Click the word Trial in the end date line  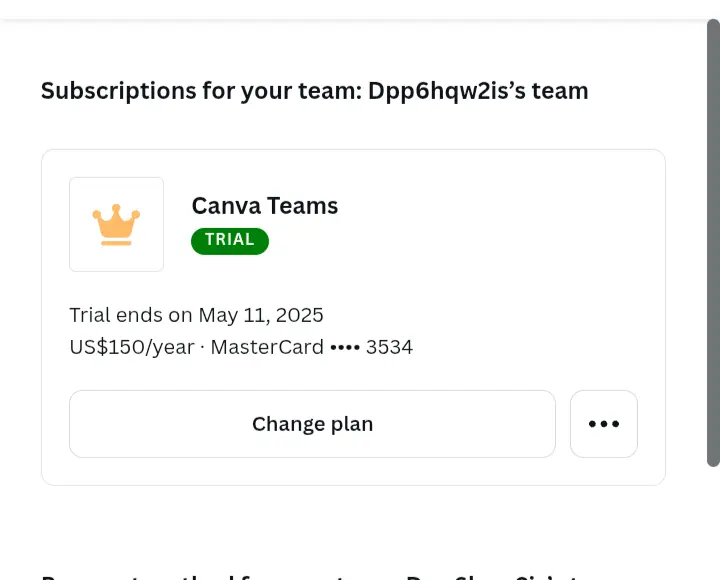[90, 315]
